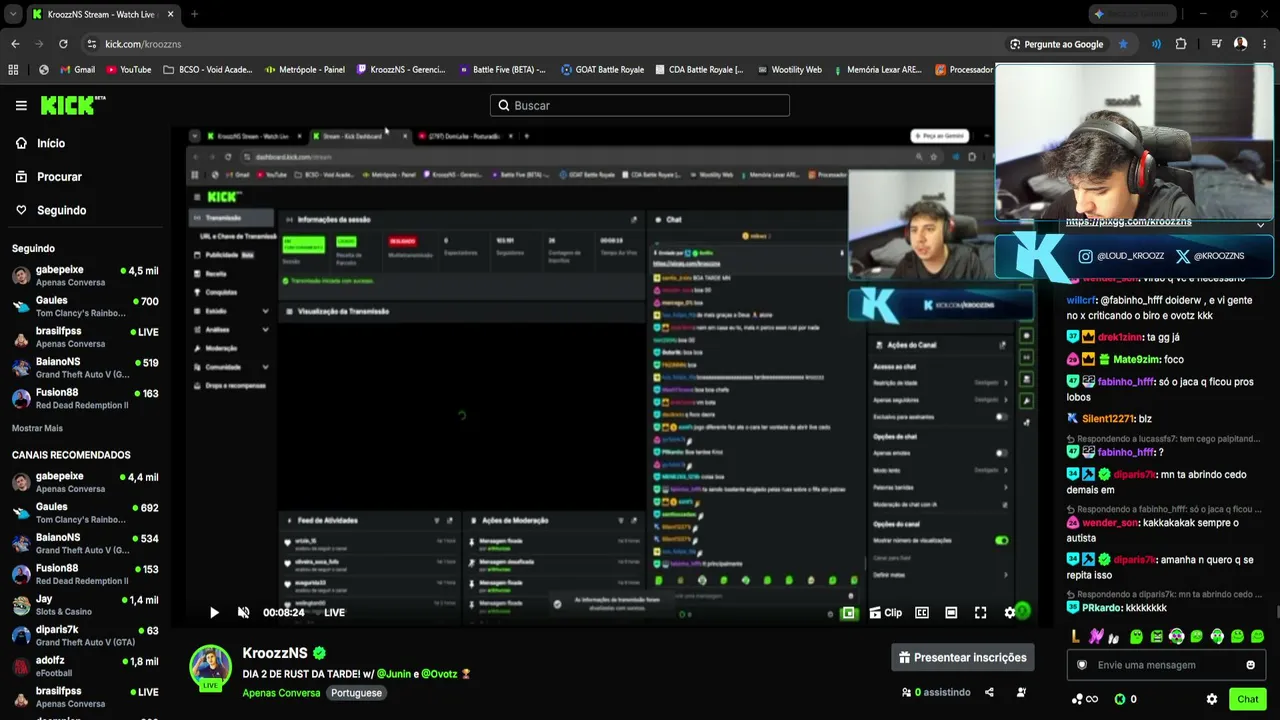
Task: Switch player to theater mode
Action: point(951,613)
